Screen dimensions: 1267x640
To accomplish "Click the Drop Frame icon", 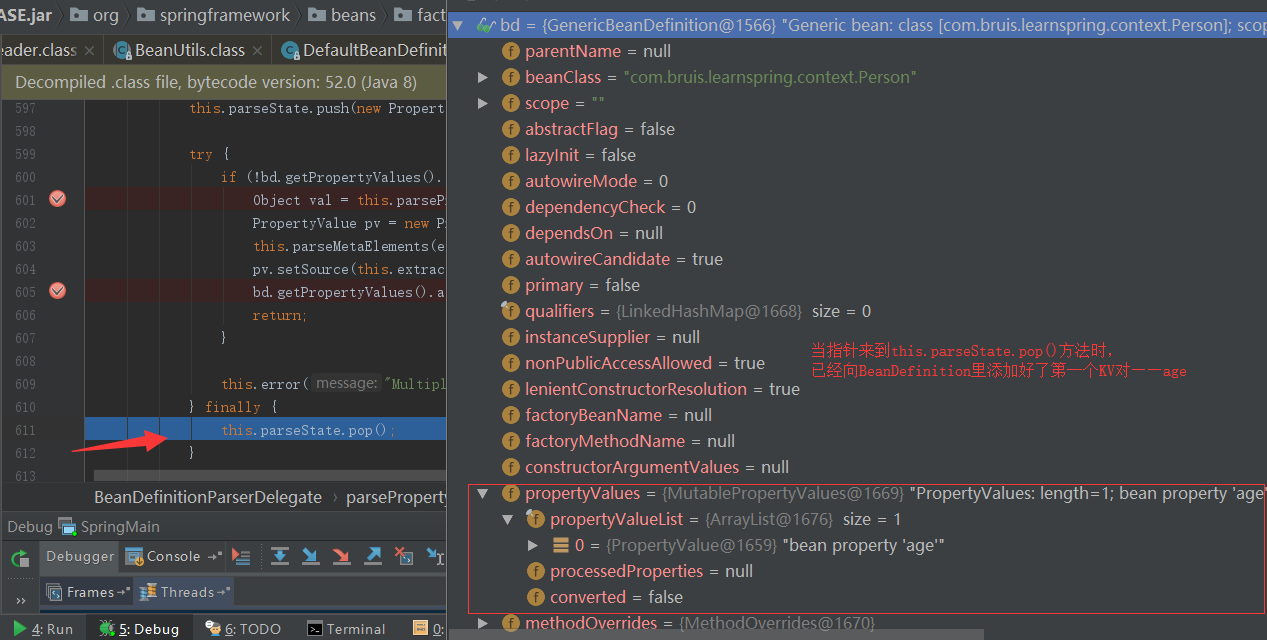I will click(404, 556).
